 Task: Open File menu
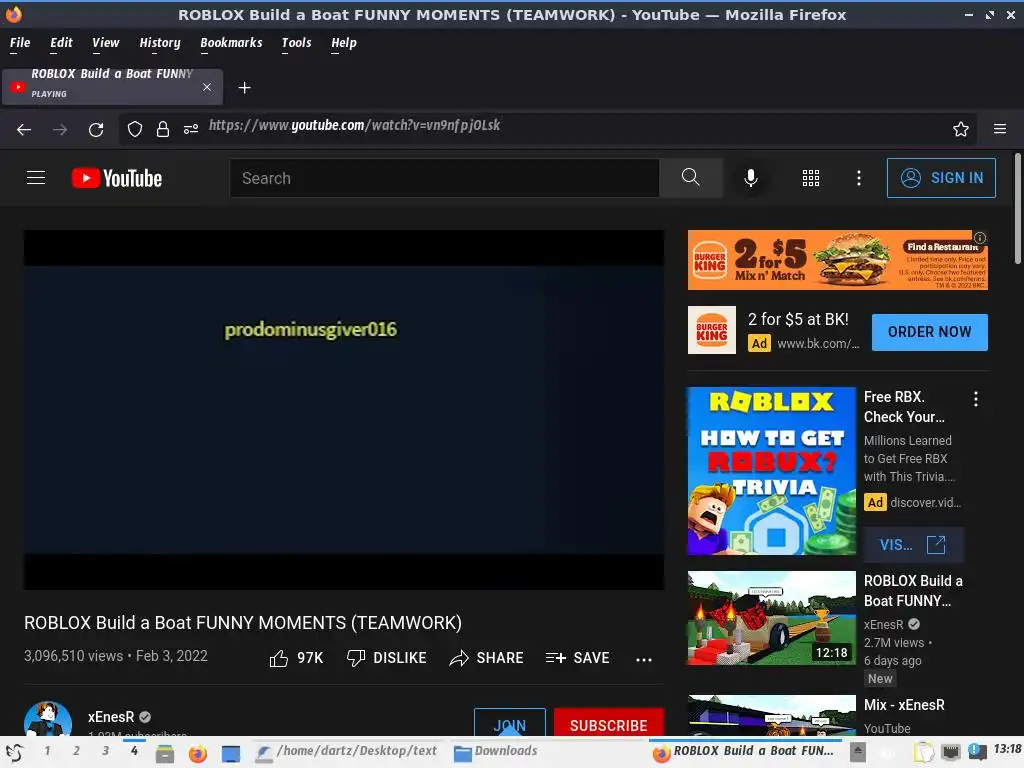20,43
